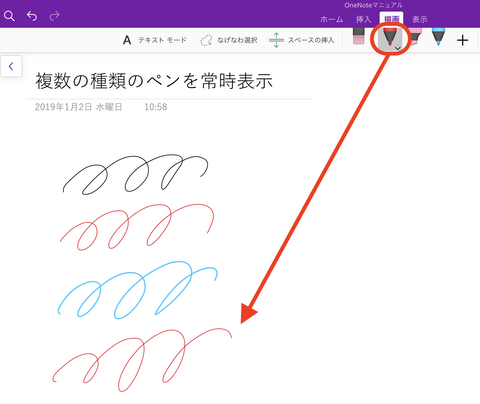This screenshot has width=480, height=404.
Task: Click スペースの挿入 tool
Action: tap(302, 40)
